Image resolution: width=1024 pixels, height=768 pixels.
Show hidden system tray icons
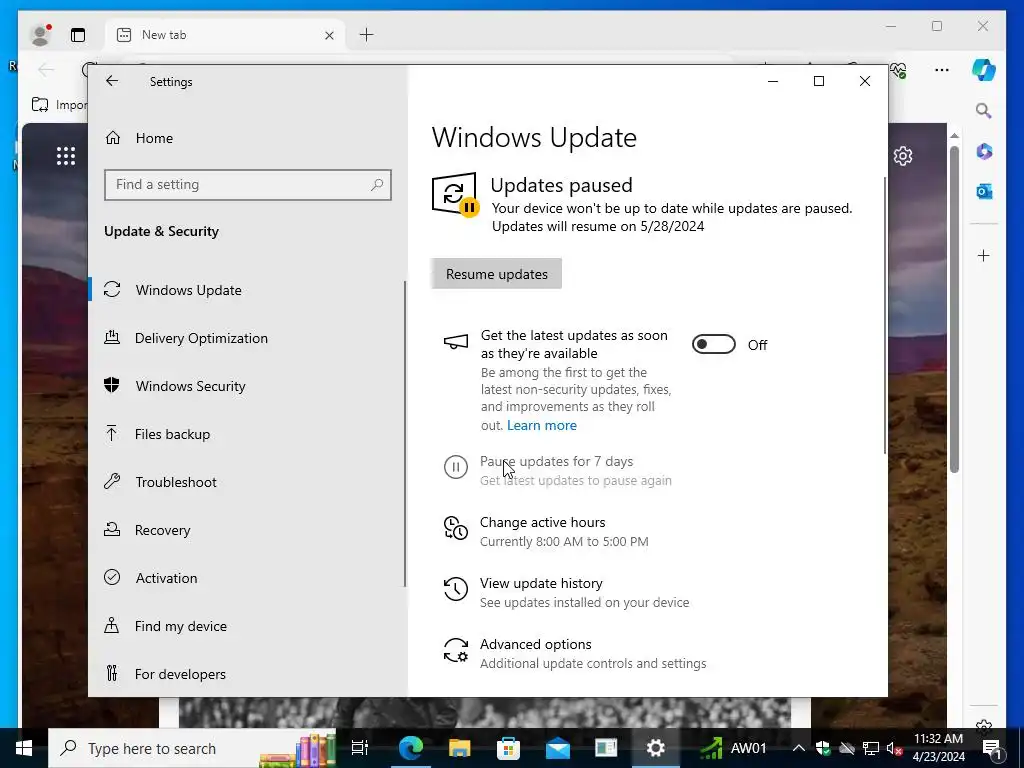click(798, 748)
